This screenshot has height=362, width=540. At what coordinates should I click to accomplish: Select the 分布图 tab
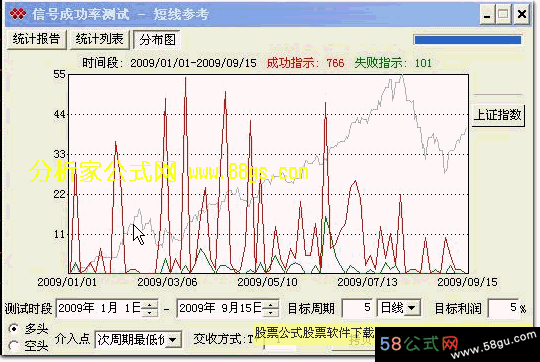(157, 40)
